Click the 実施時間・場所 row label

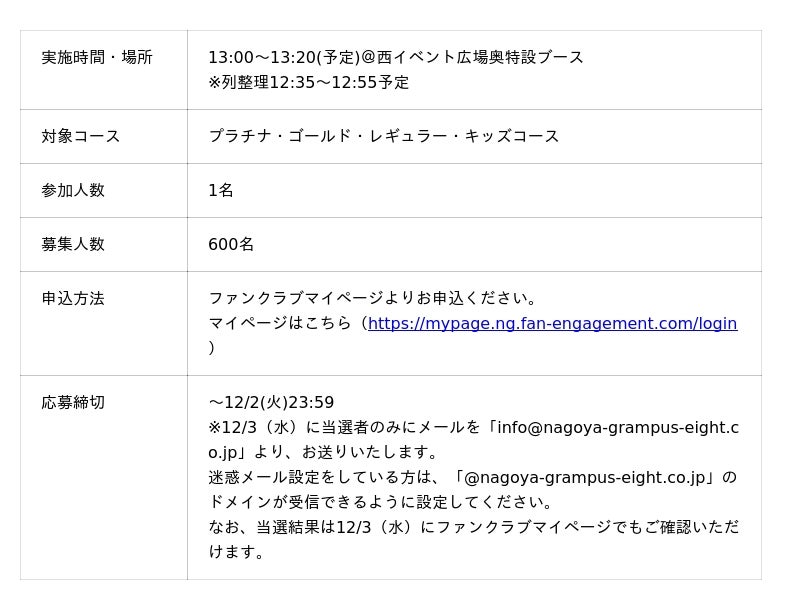click(97, 58)
